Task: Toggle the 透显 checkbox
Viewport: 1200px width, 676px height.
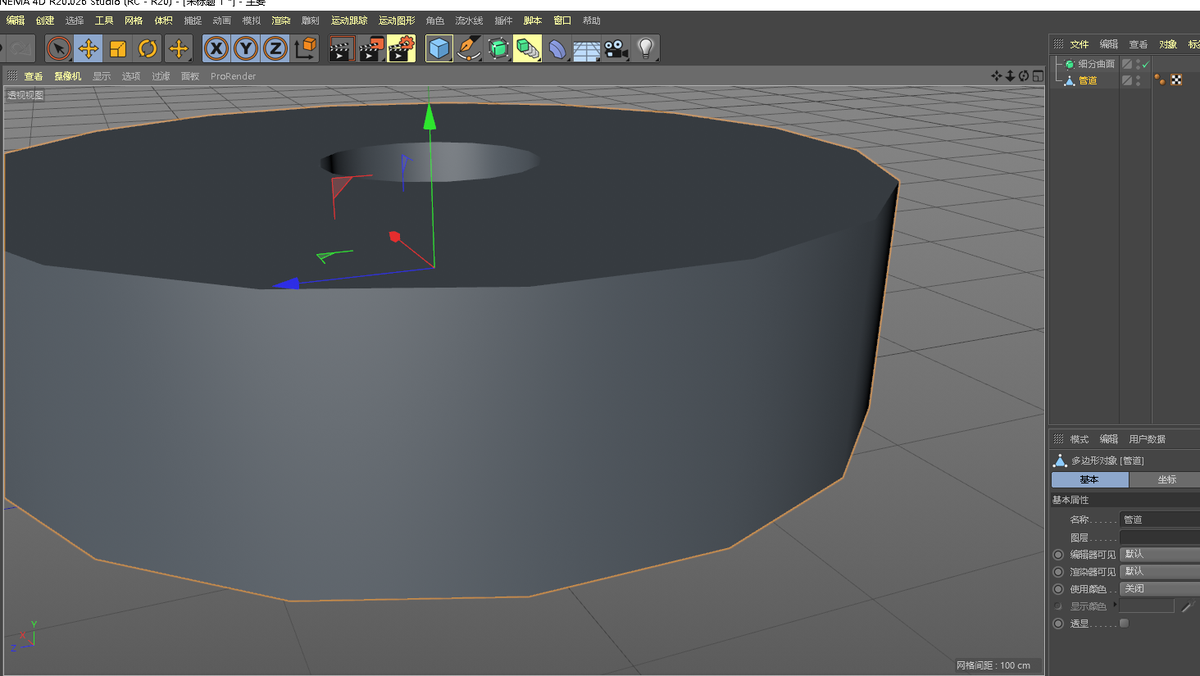Action: tap(1124, 623)
